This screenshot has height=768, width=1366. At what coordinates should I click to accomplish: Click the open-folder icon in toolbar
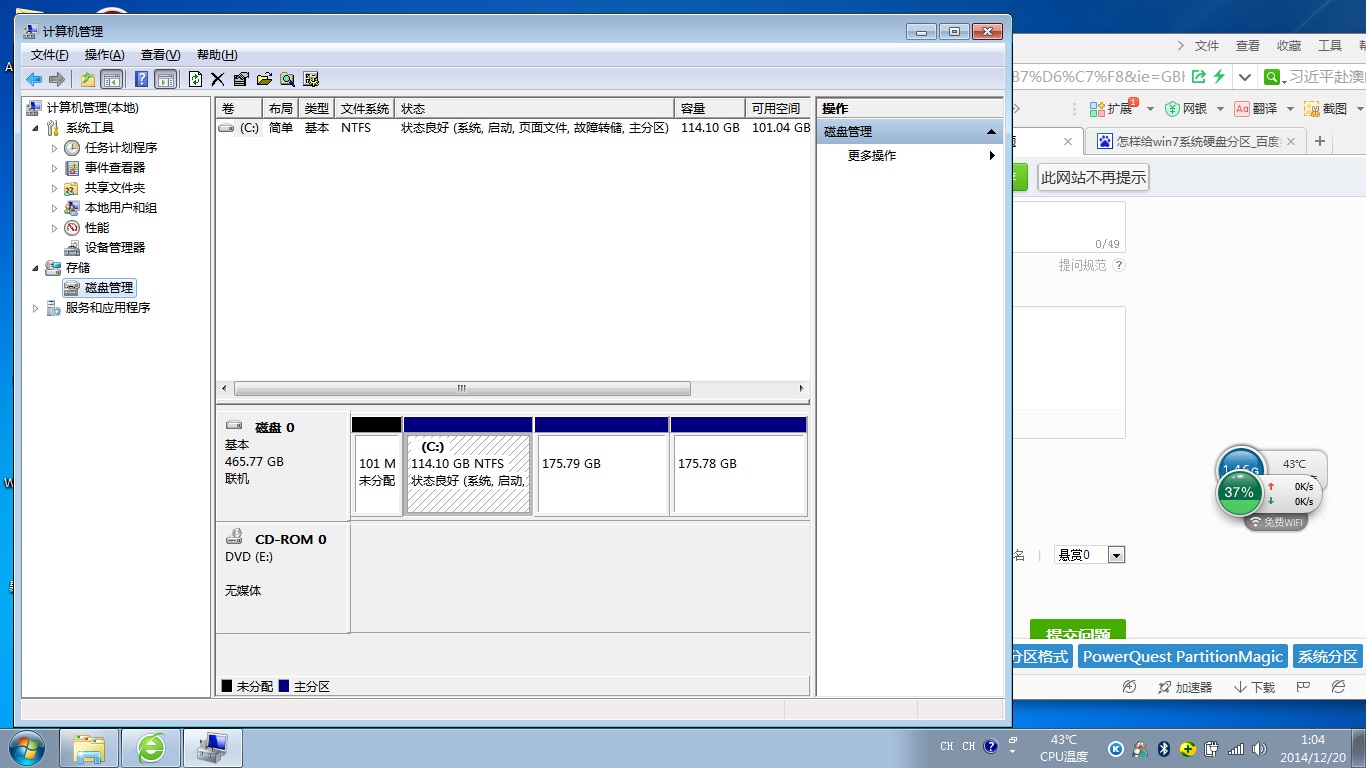point(264,79)
